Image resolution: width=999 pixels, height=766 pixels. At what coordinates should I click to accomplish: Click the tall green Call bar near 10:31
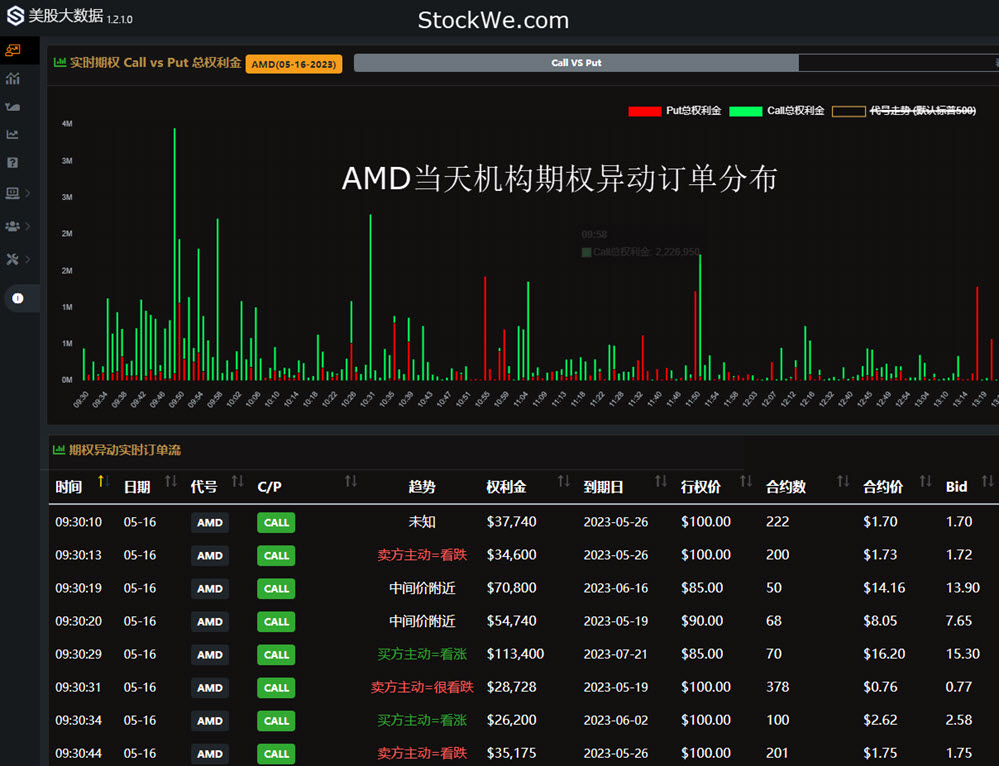point(370,297)
